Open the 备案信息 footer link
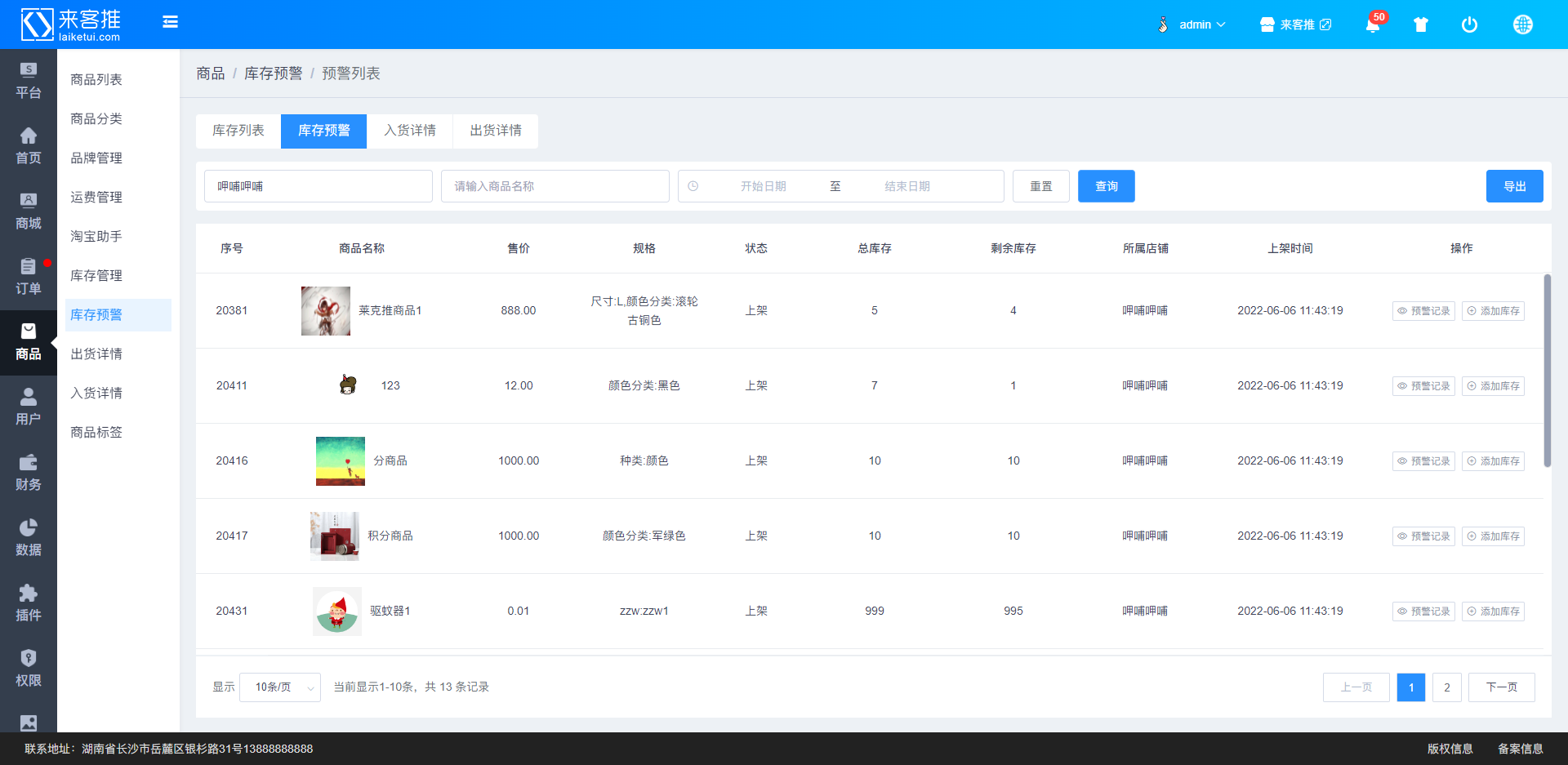The width and height of the screenshot is (1568, 765). (x=1521, y=749)
